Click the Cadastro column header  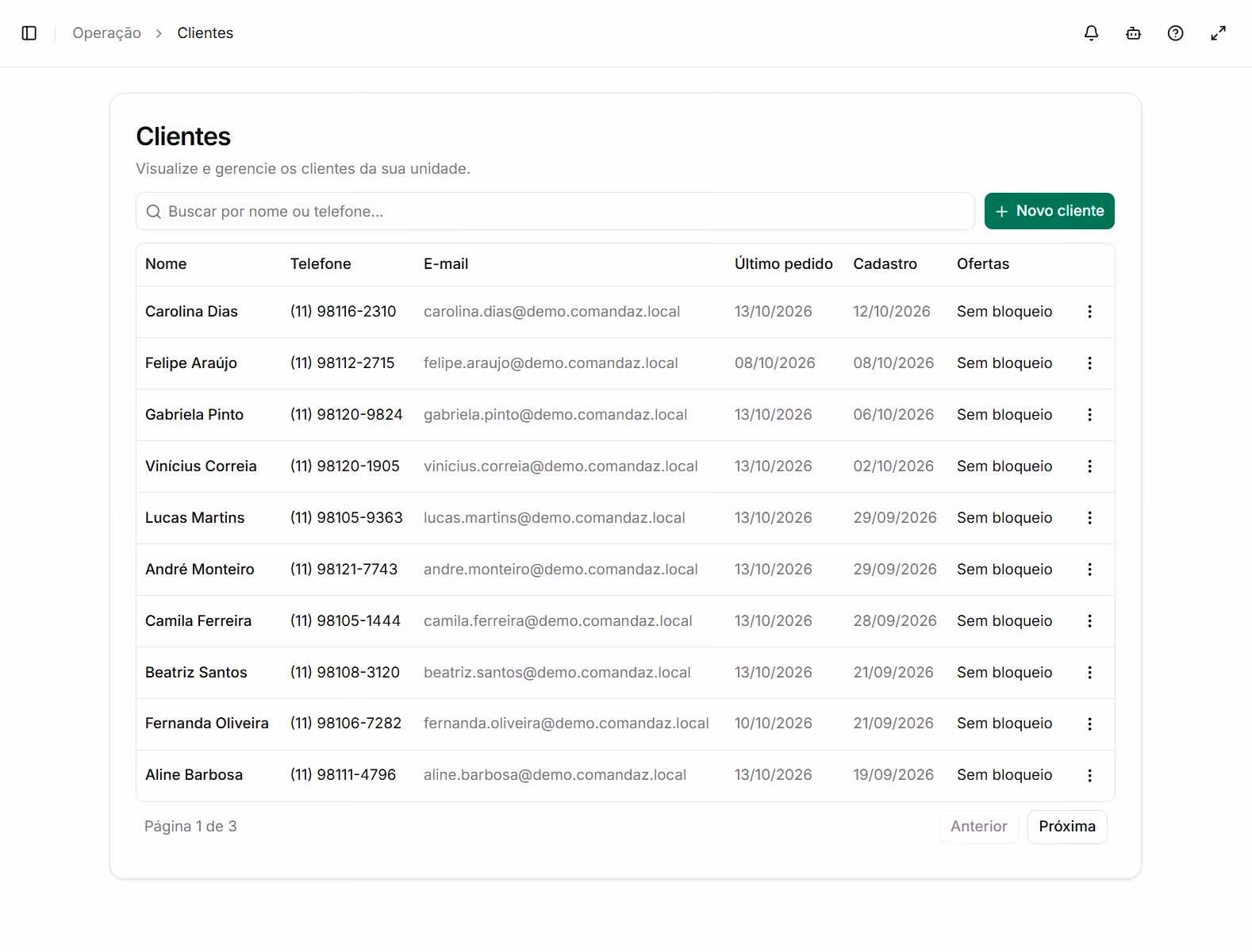pos(885,264)
